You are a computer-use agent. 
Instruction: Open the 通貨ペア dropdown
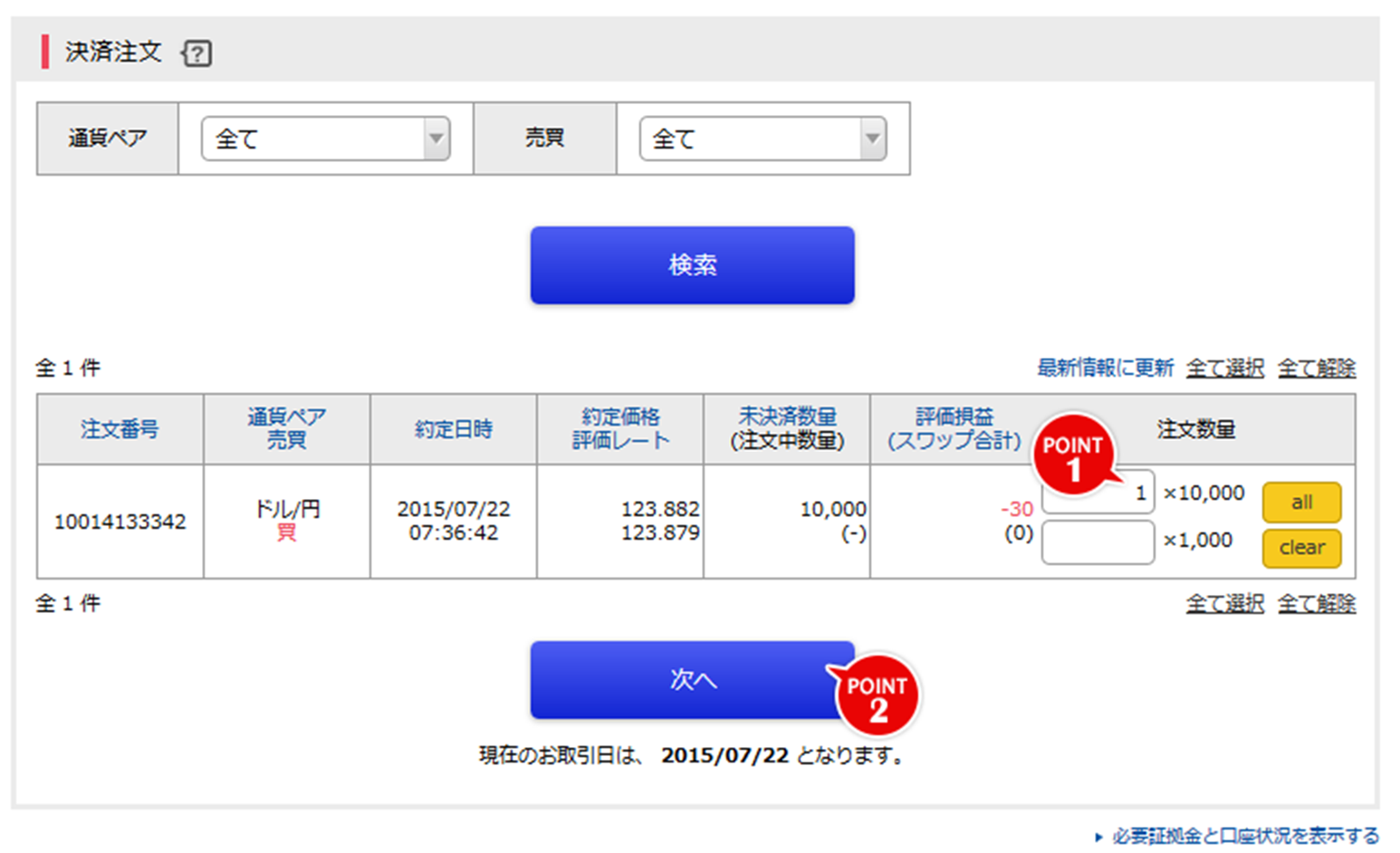436,138
